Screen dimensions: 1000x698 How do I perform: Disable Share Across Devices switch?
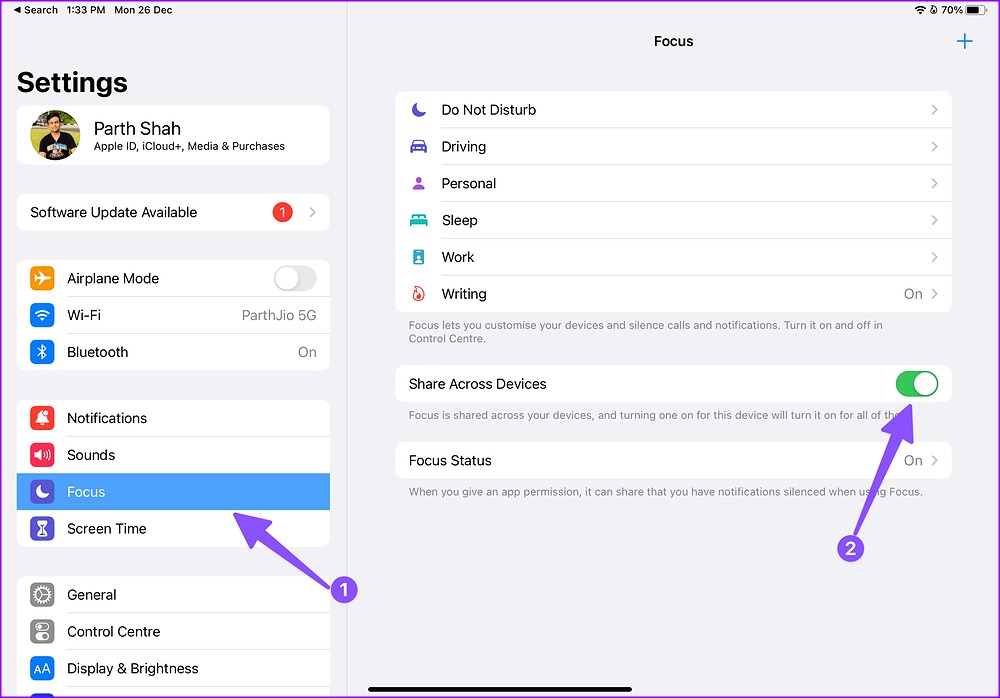(916, 384)
